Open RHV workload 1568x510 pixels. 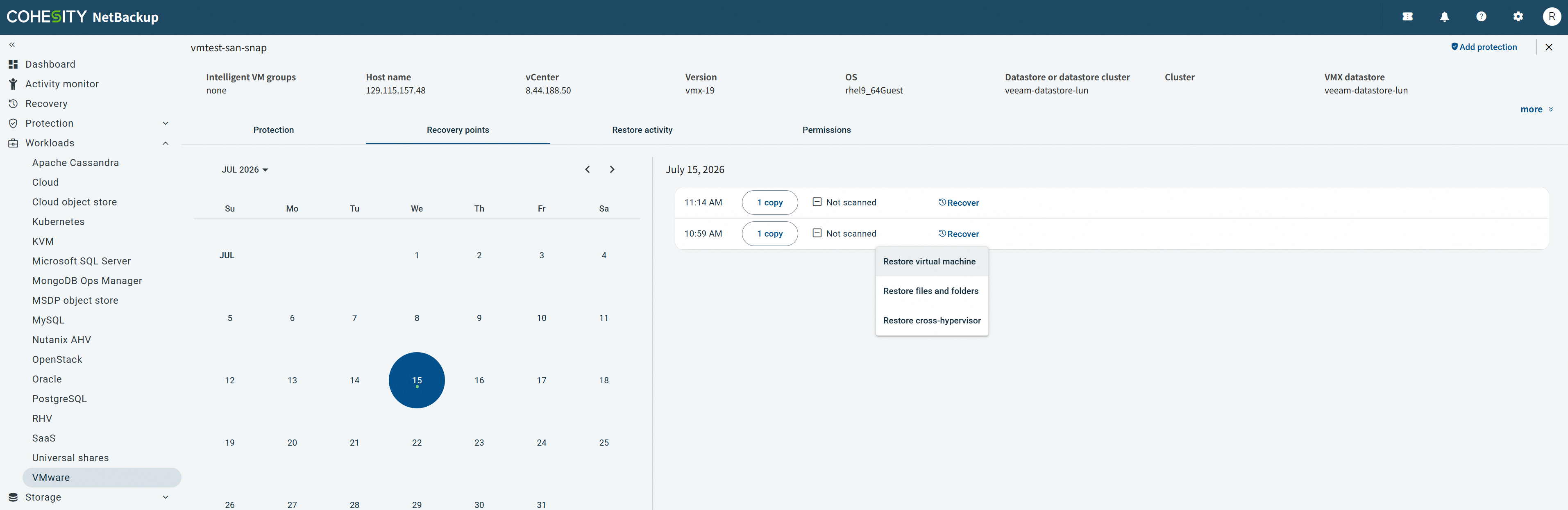click(x=42, y=419)
